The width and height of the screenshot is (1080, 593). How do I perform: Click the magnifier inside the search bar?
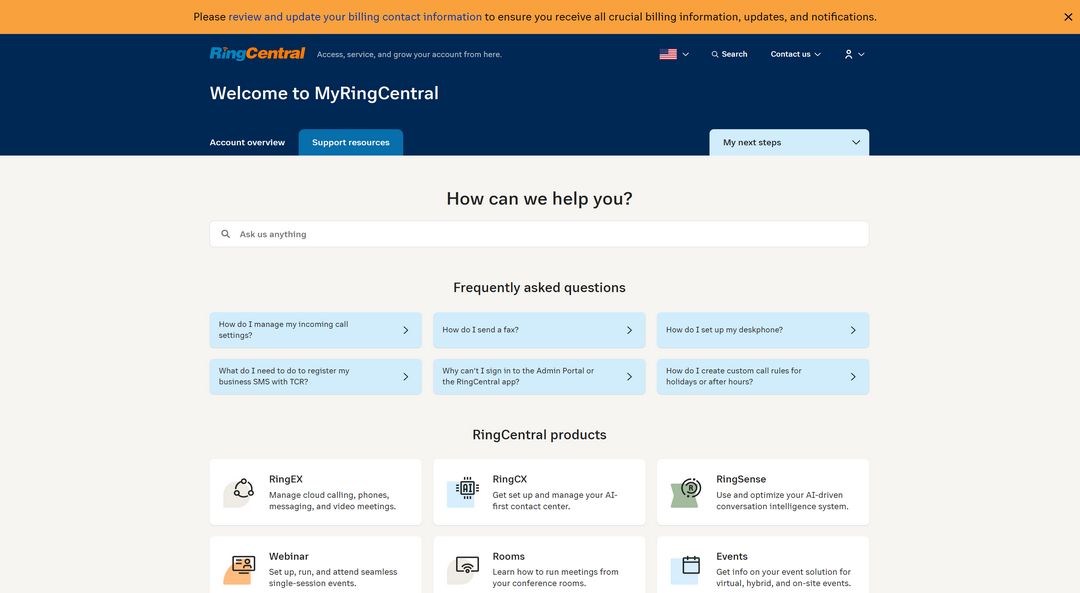tap(225, 233)
